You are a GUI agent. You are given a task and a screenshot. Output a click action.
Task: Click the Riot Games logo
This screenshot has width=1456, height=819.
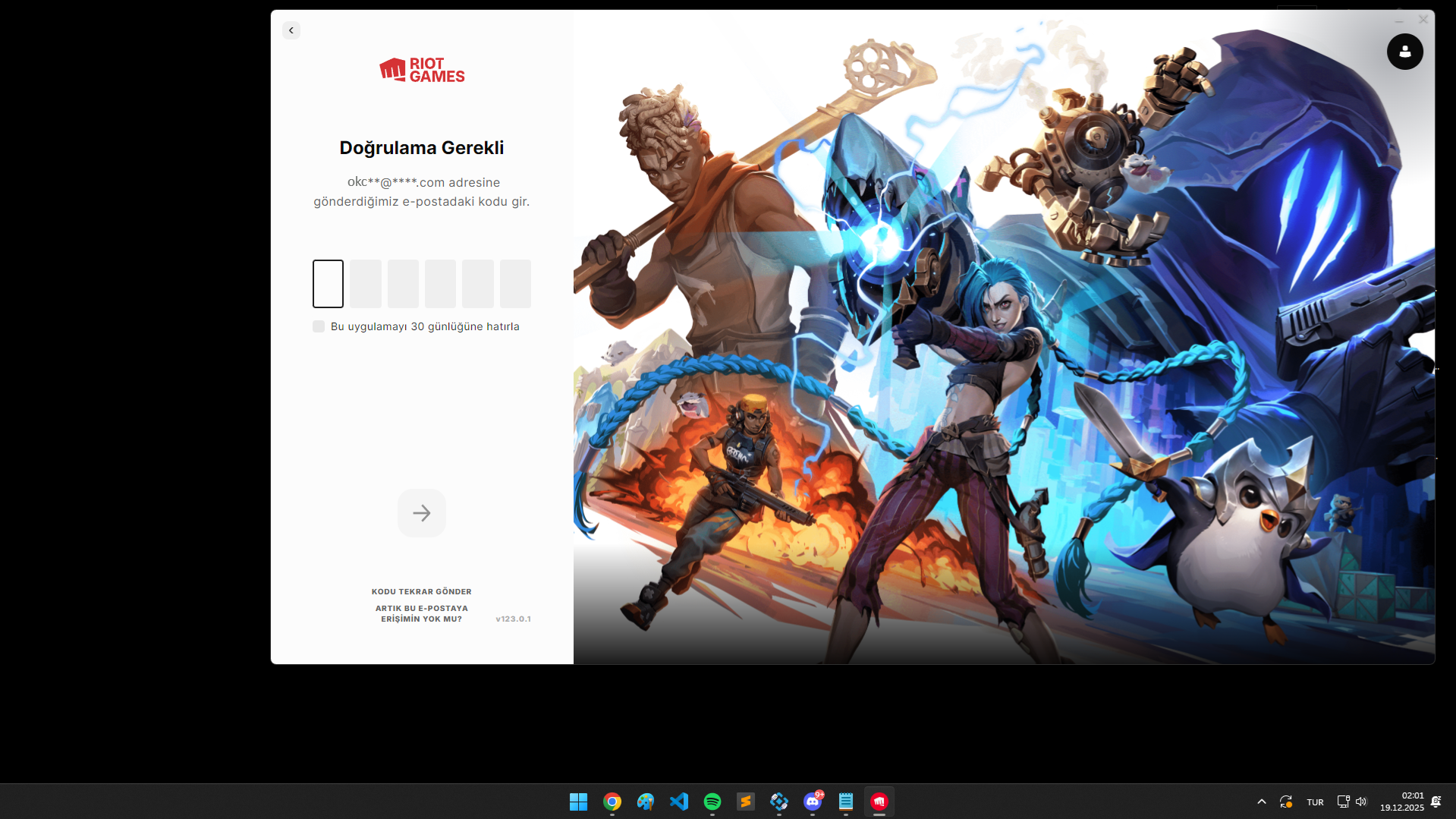click(x=422, y=70)
